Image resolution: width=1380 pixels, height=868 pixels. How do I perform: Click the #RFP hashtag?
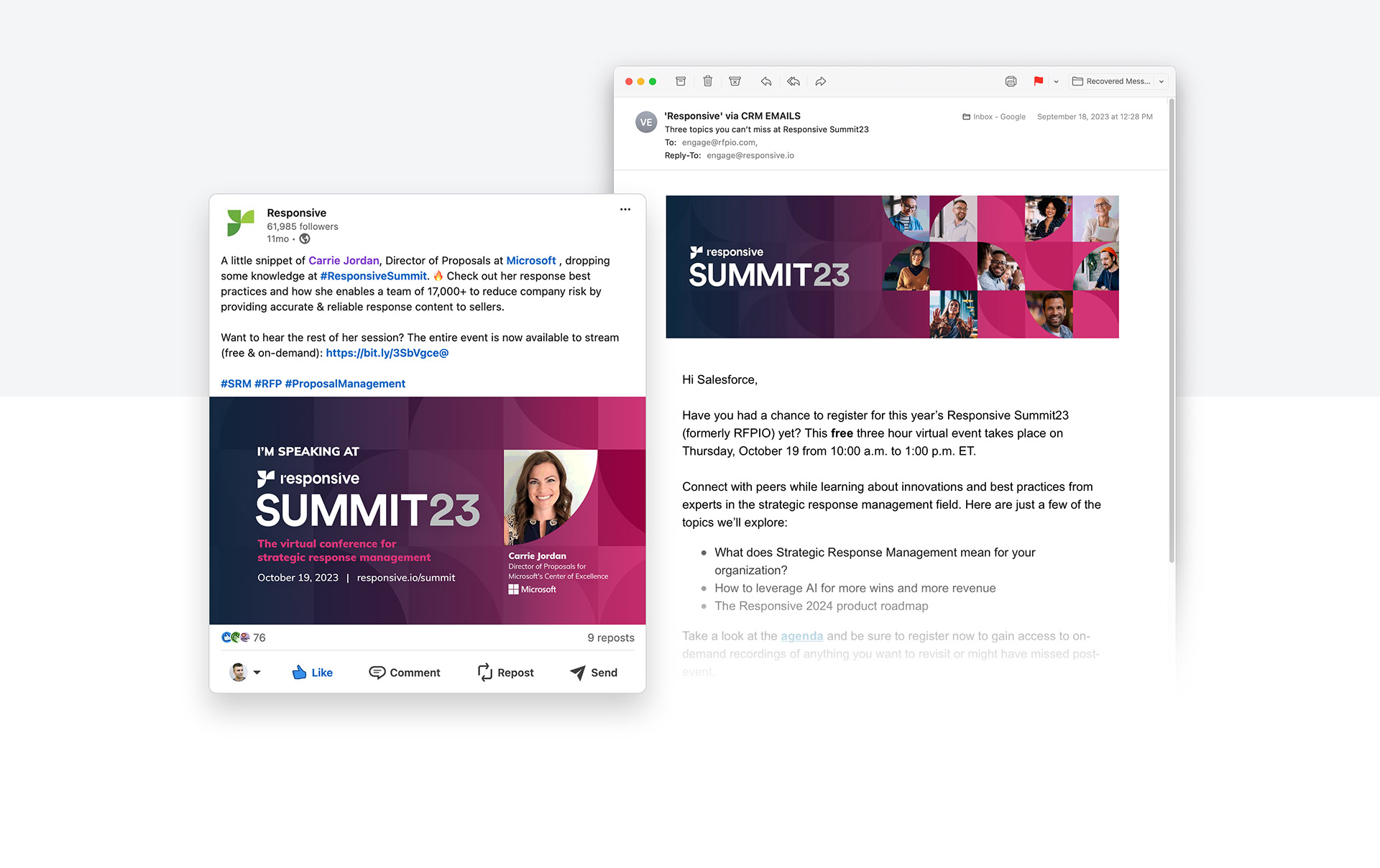pos(268,384)
